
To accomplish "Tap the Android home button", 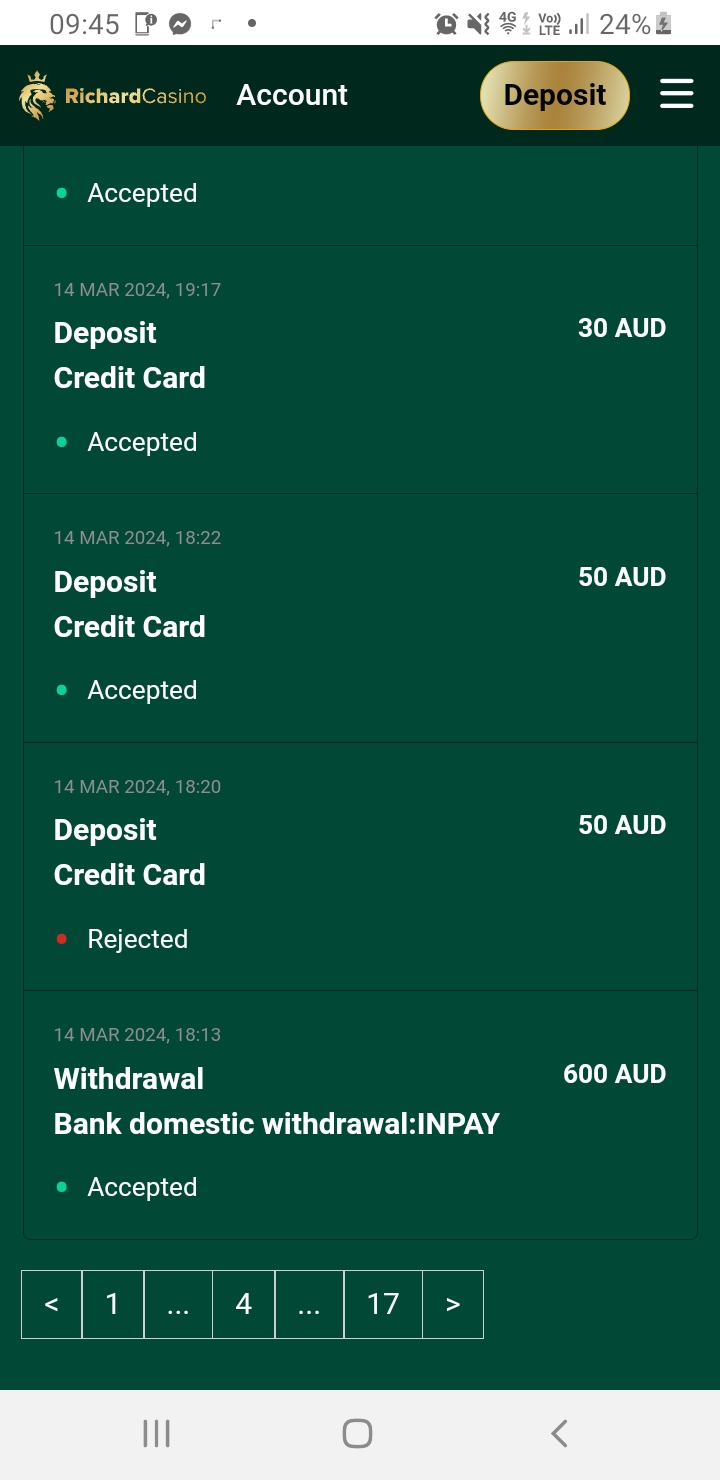I will coord(357,1433).
